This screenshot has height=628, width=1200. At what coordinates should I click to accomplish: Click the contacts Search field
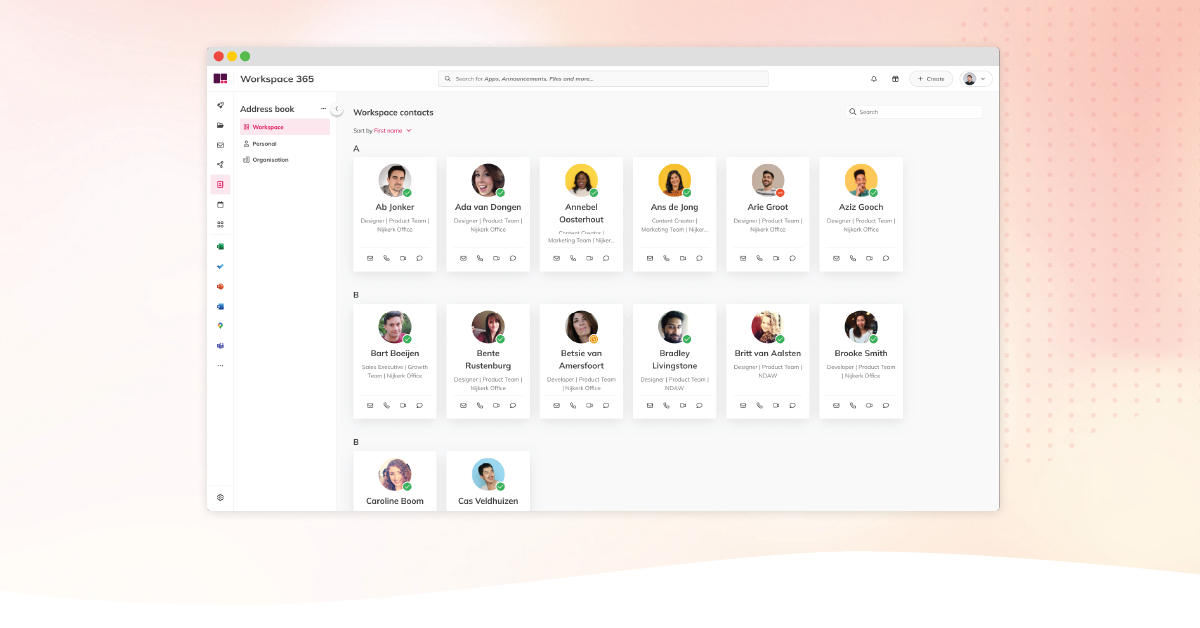pyautogui.click(x=912, y=111)
